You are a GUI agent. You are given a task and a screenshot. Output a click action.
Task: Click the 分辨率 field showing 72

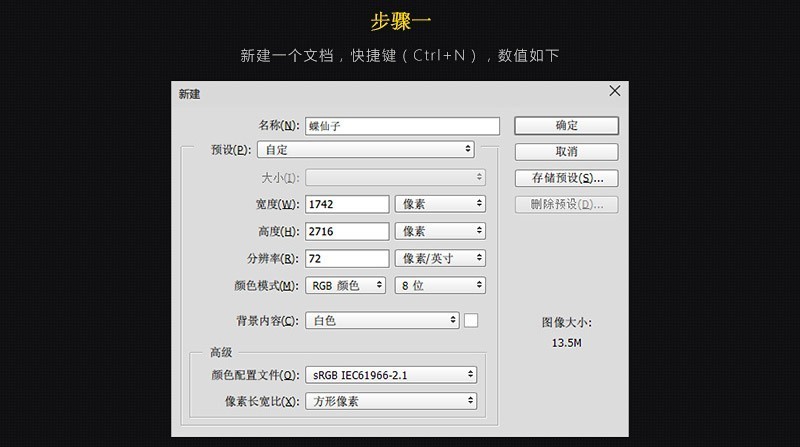[347, 258]
